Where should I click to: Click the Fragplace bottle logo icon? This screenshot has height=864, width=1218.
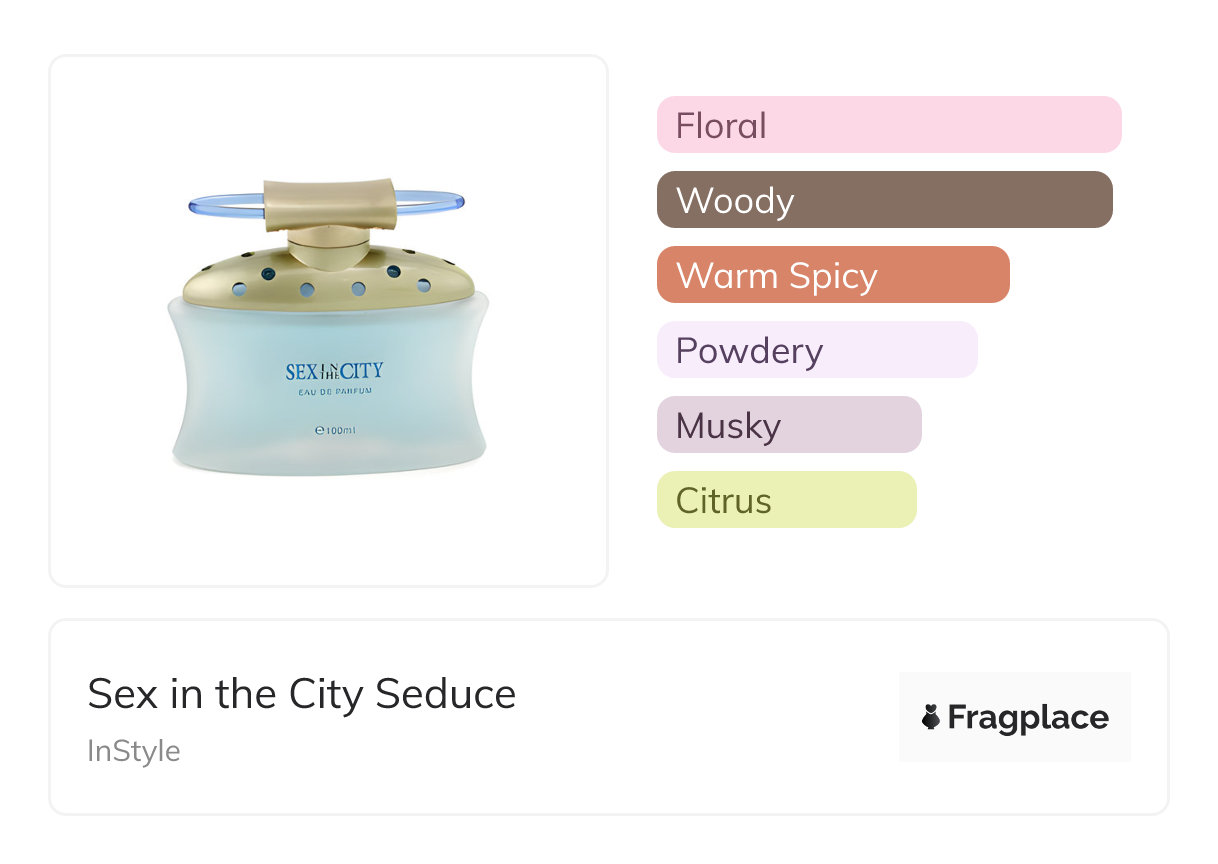pyautogui.click(x=931, y=717)
